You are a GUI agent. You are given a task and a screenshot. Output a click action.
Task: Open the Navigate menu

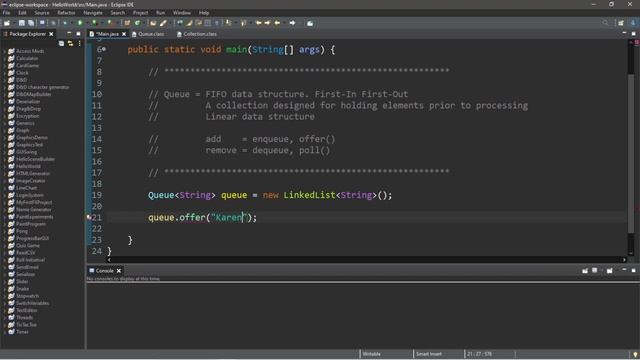[x=93, y=13]
